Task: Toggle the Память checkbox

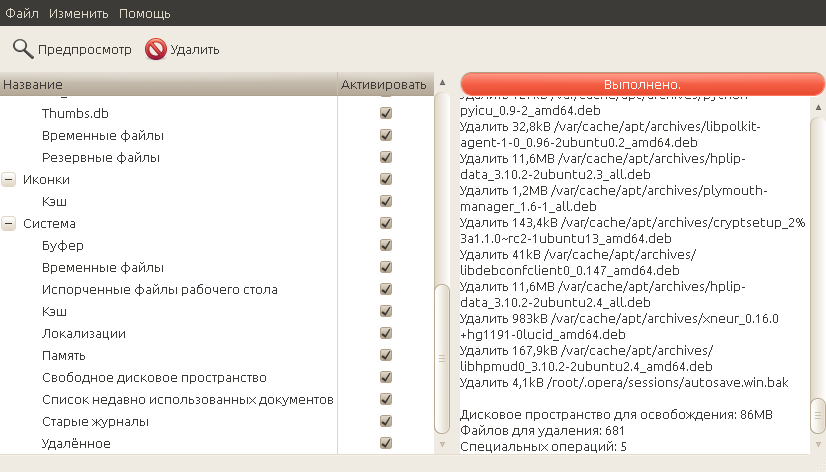Action: pos(386,355)
